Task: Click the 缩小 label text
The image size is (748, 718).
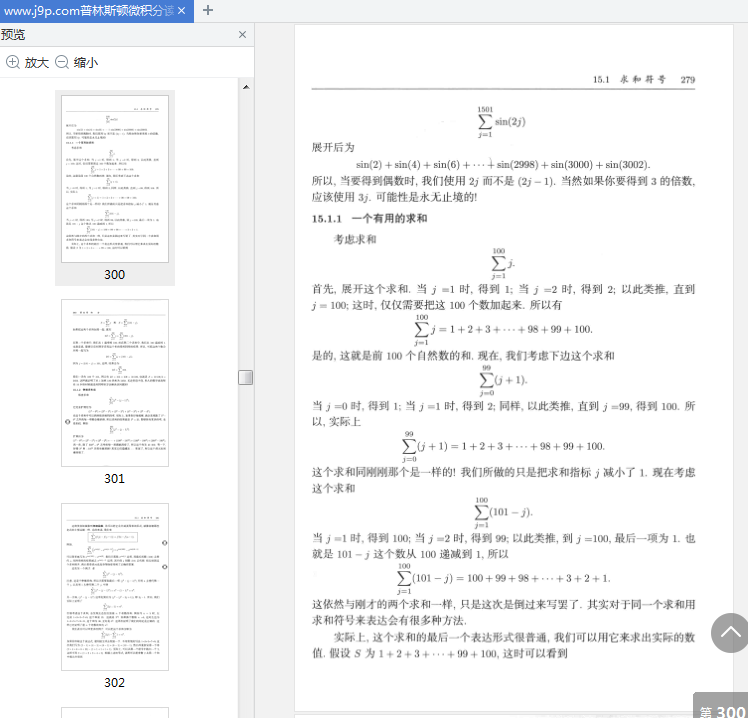Action: pyautogui.click(x=86, y=62)
